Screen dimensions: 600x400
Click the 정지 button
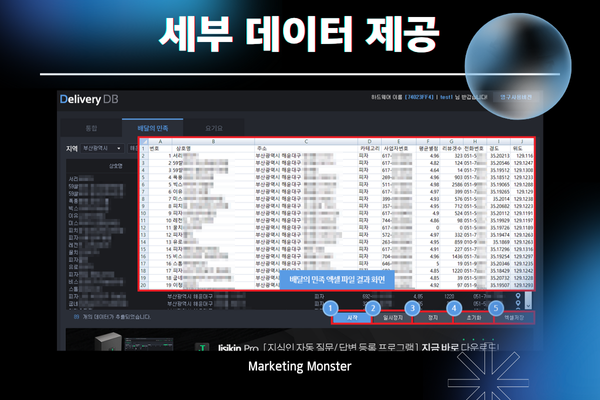point(433,318)
